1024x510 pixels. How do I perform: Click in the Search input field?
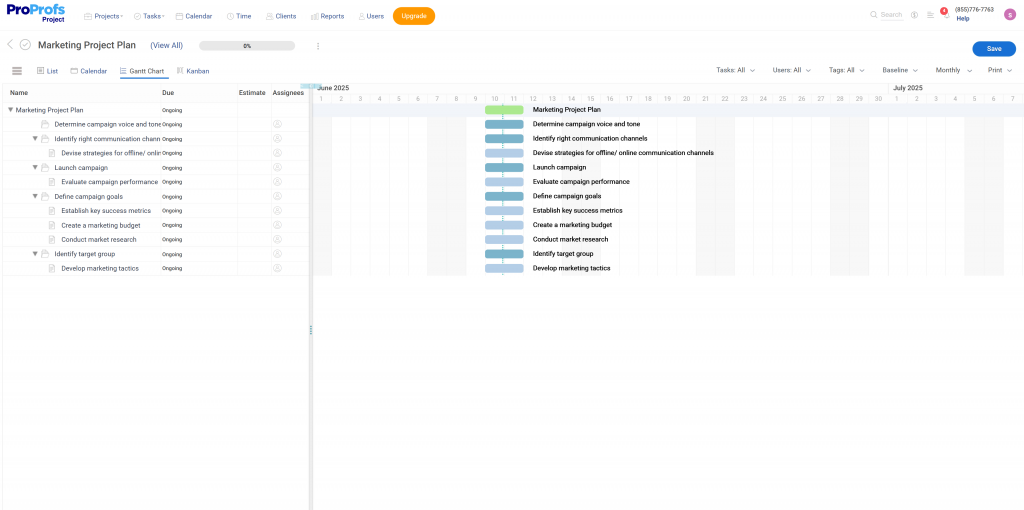(891, 15)
